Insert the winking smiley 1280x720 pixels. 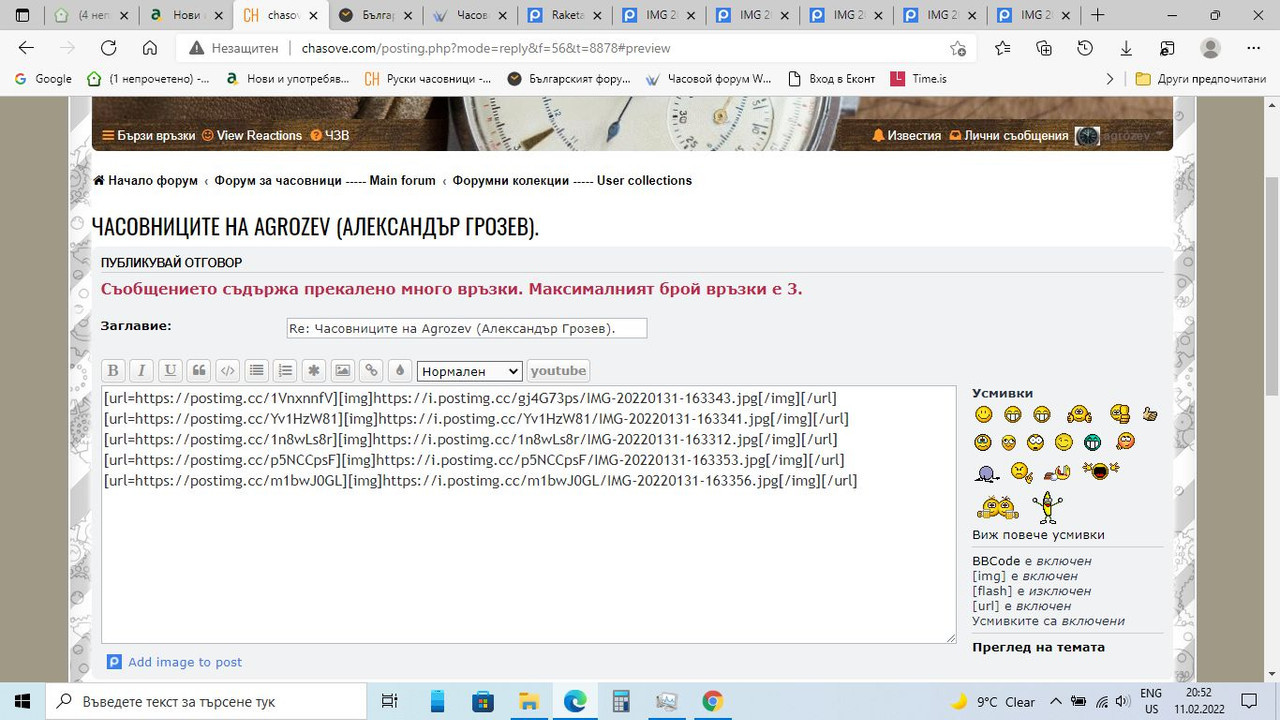coord(1064,442)
